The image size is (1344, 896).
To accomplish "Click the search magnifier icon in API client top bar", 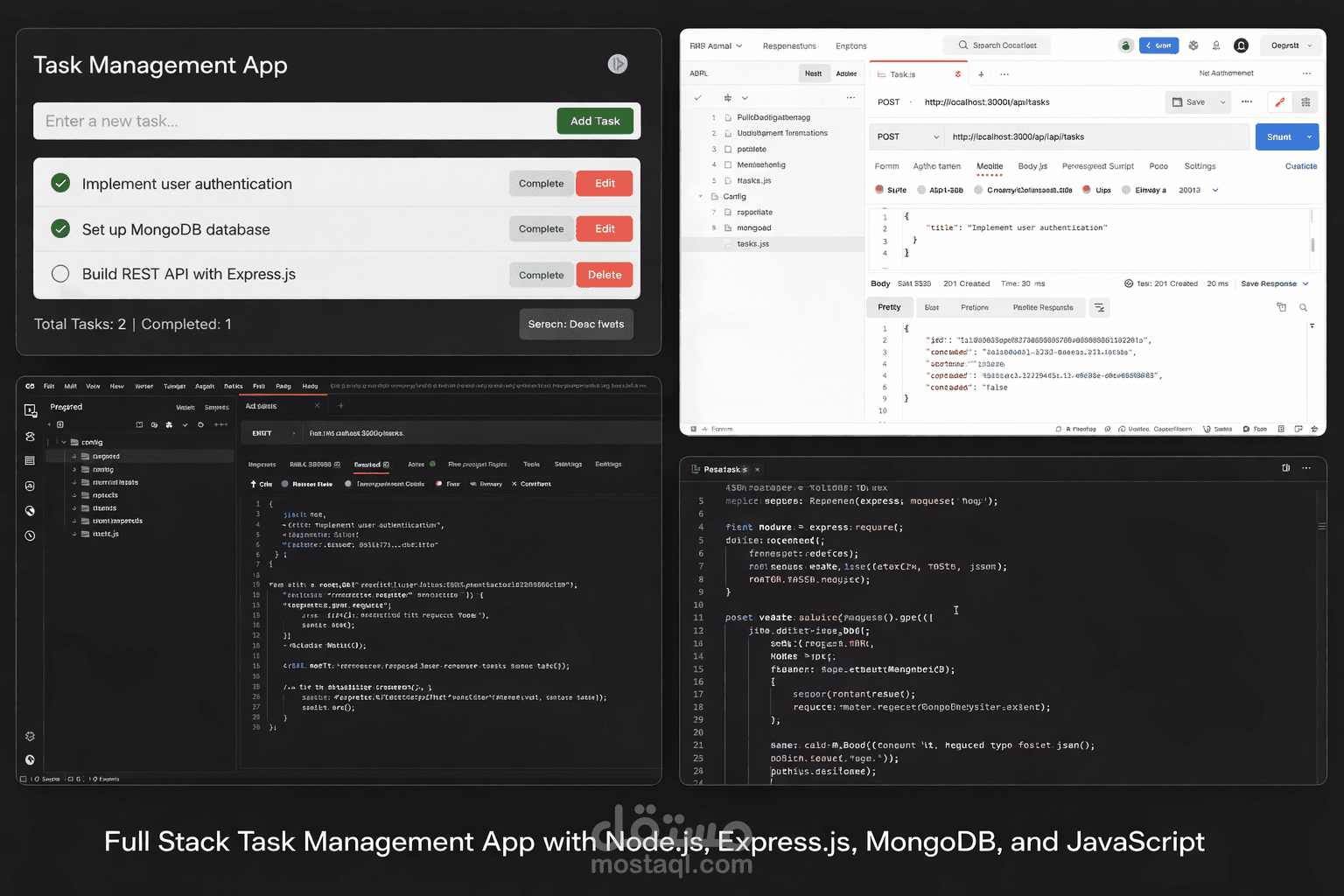I will (x=963, y=45).
